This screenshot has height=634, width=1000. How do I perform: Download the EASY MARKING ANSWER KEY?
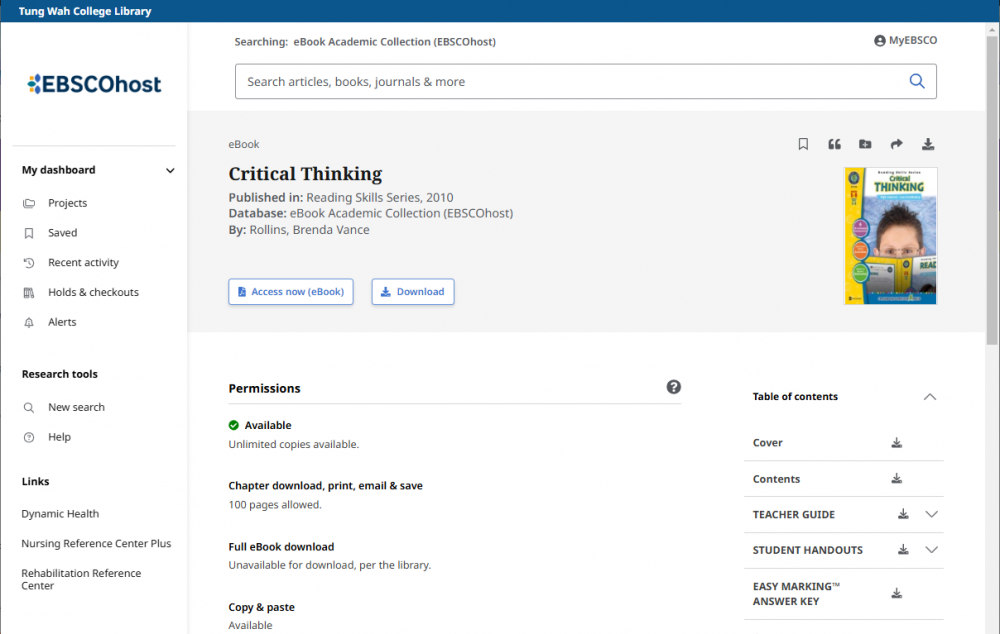tap(896, 594)
